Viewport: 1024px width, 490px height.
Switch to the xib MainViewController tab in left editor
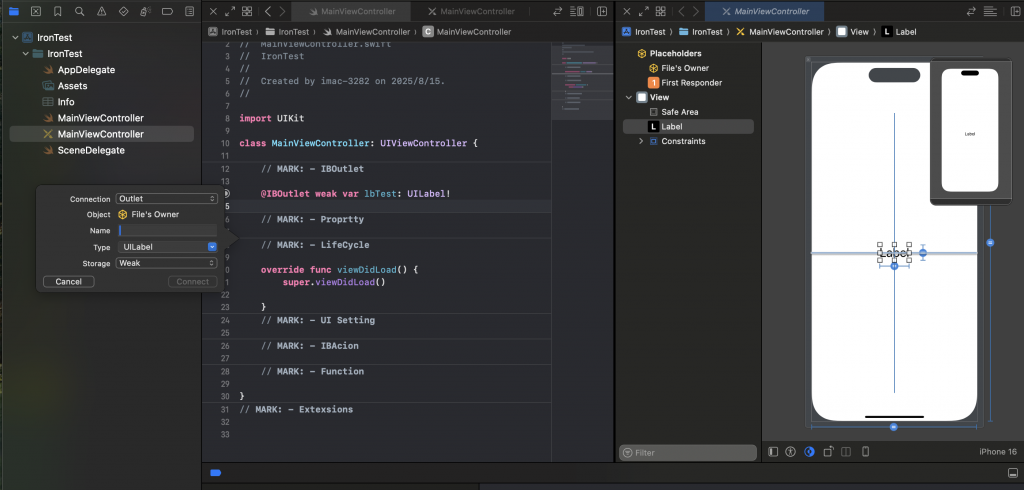[x=472, y=11]
